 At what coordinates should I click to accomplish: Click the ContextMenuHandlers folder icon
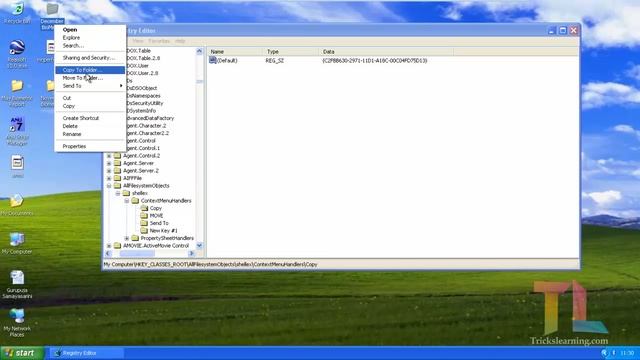click(x=135, y=201)
